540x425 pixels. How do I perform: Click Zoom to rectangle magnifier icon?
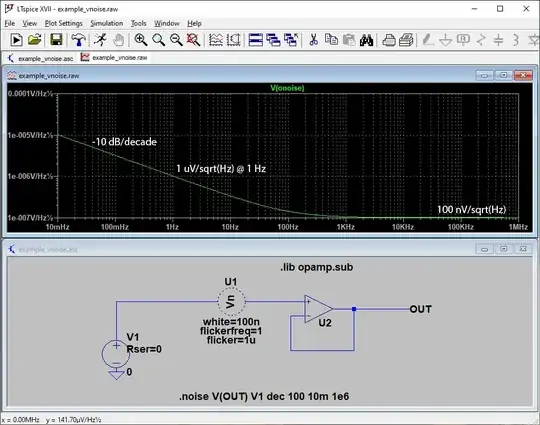(x=158, y=40)
